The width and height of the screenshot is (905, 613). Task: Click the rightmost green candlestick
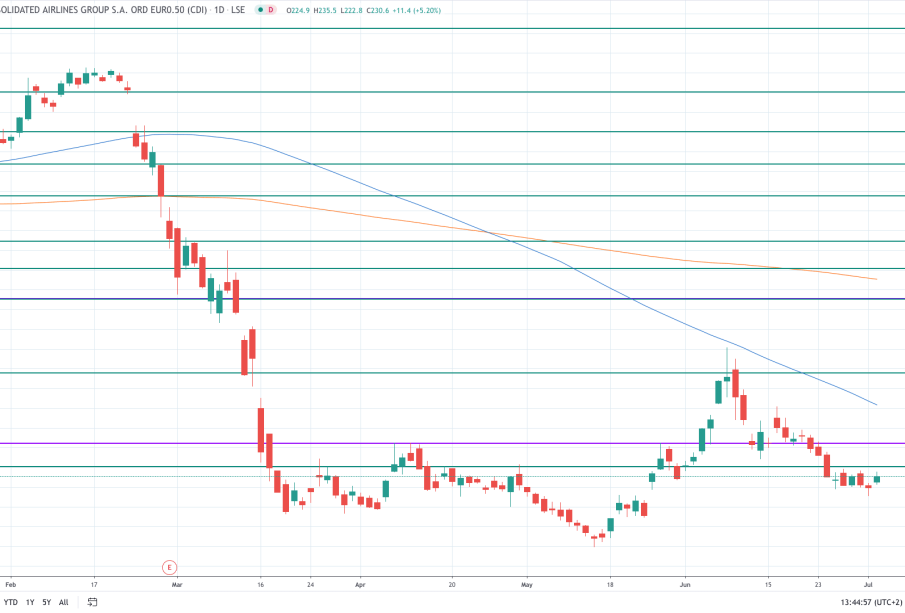pos(877,479)
